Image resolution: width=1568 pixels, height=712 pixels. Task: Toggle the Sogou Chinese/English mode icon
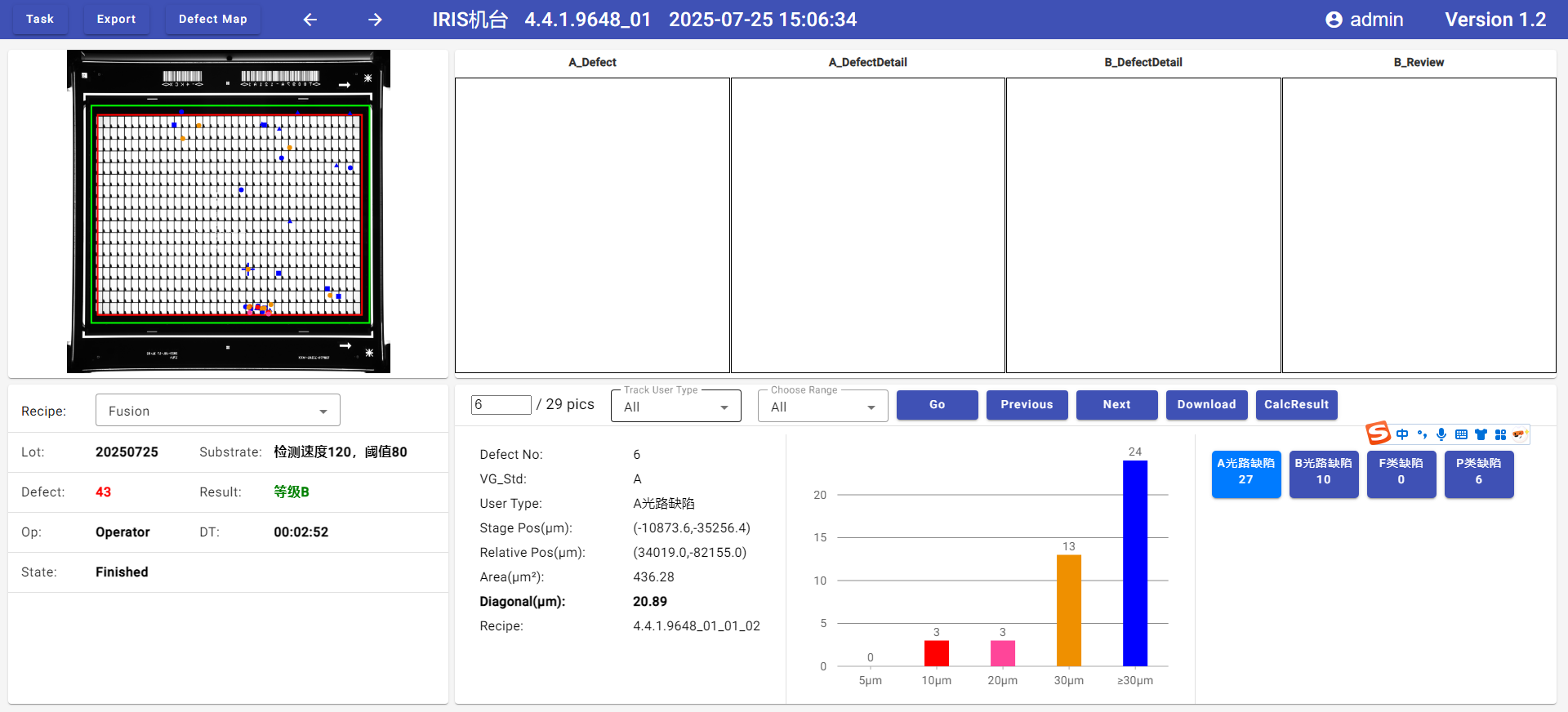(1402, 434)
